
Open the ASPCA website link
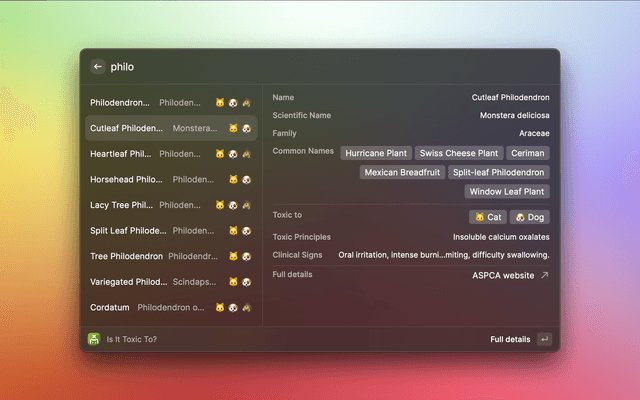503,275
